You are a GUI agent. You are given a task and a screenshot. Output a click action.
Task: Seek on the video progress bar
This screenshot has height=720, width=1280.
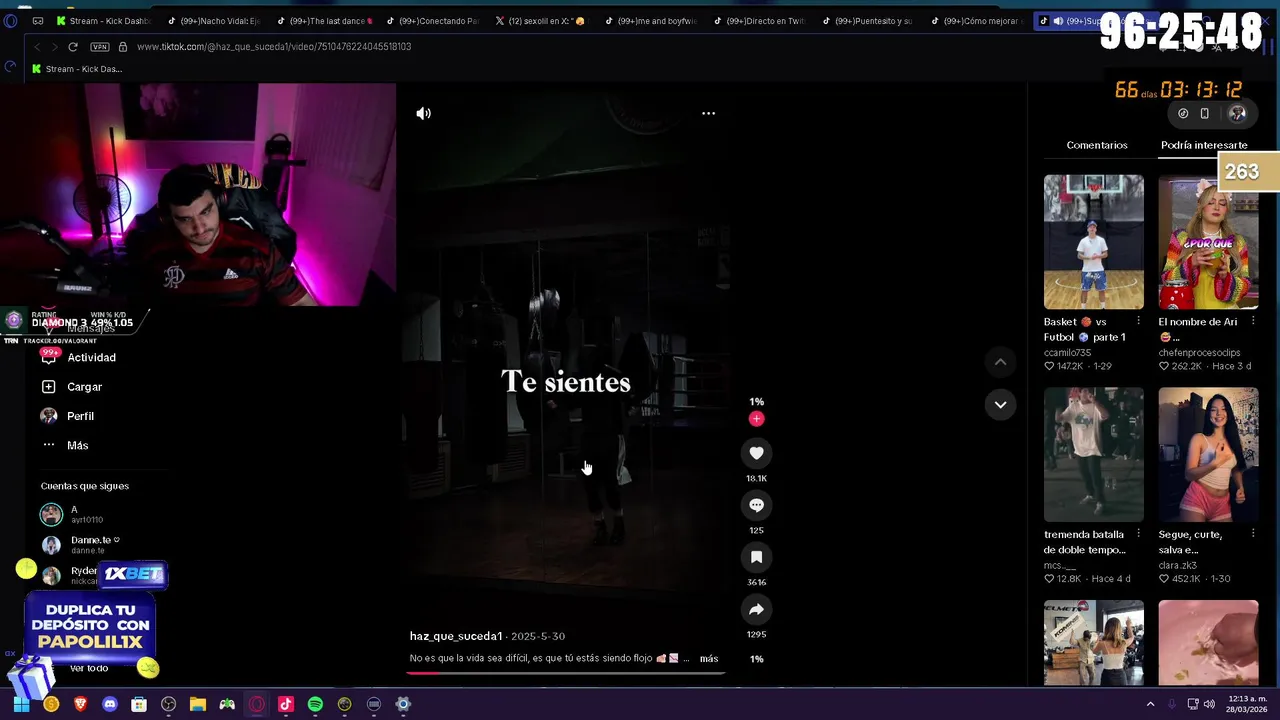(565, 672)
